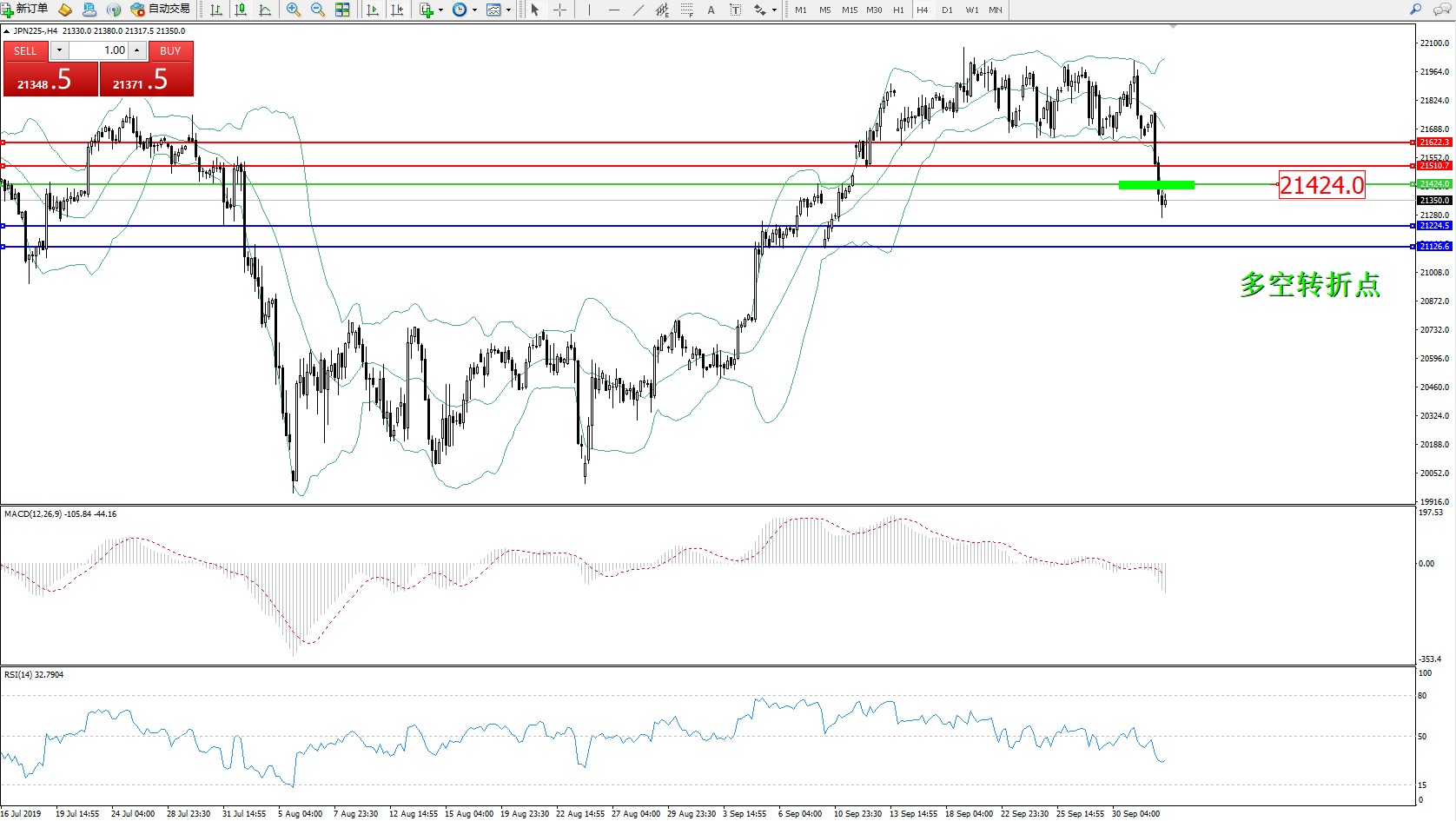Image resolution: width=1456 pixels, height=821 pixels.
Task: Click the green 21424.0 horizontal line marker
Action: click(1156, 184)
